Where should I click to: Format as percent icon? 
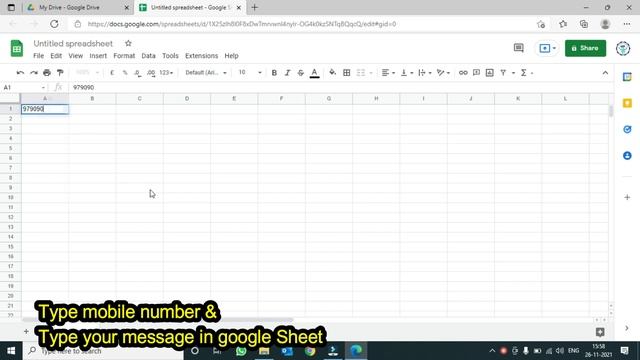125,73
